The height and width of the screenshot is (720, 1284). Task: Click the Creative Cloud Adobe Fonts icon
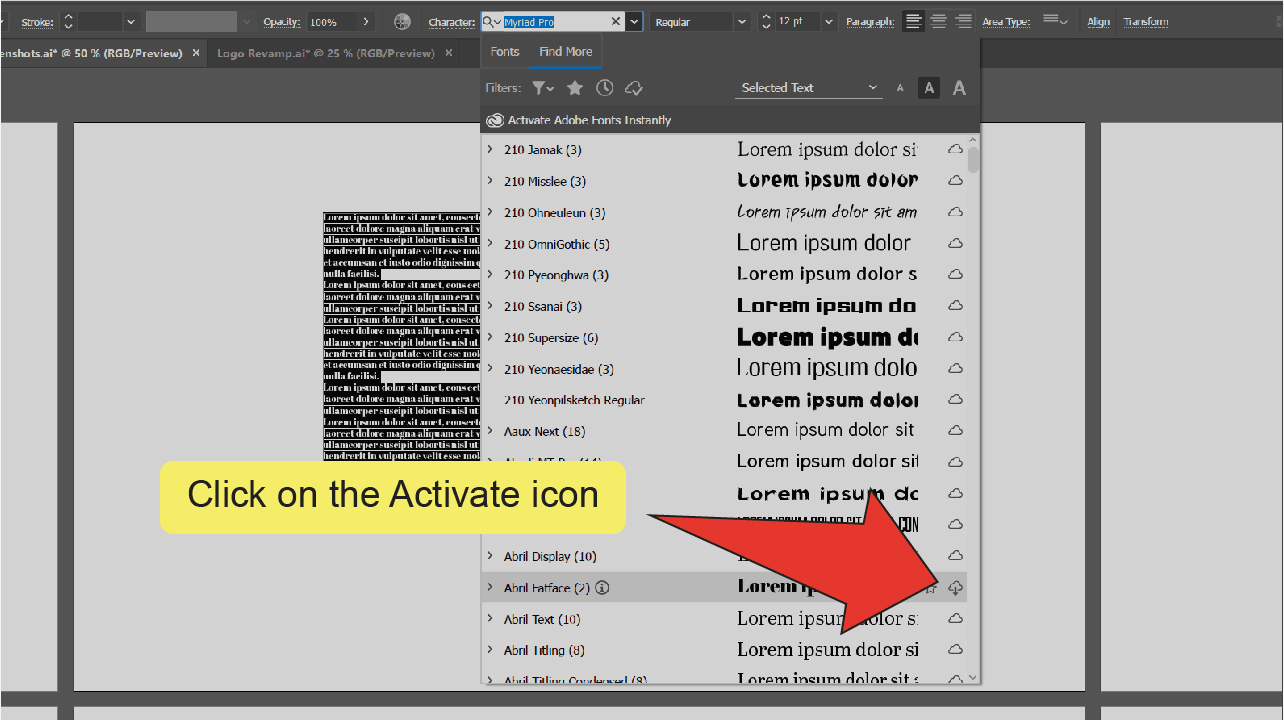coord(494,120)
